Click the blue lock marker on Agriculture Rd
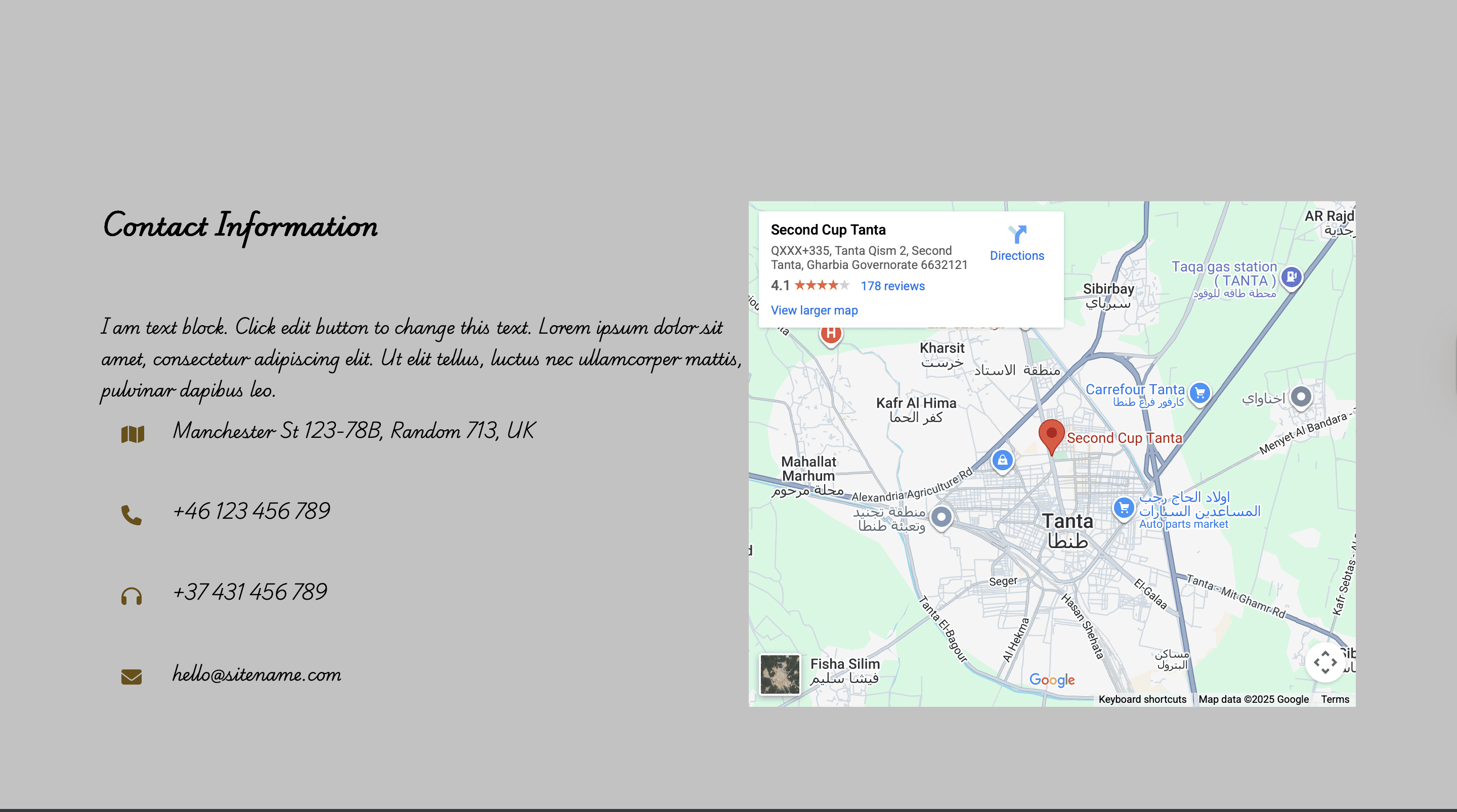1457x812 pixels. (1002, 460)
